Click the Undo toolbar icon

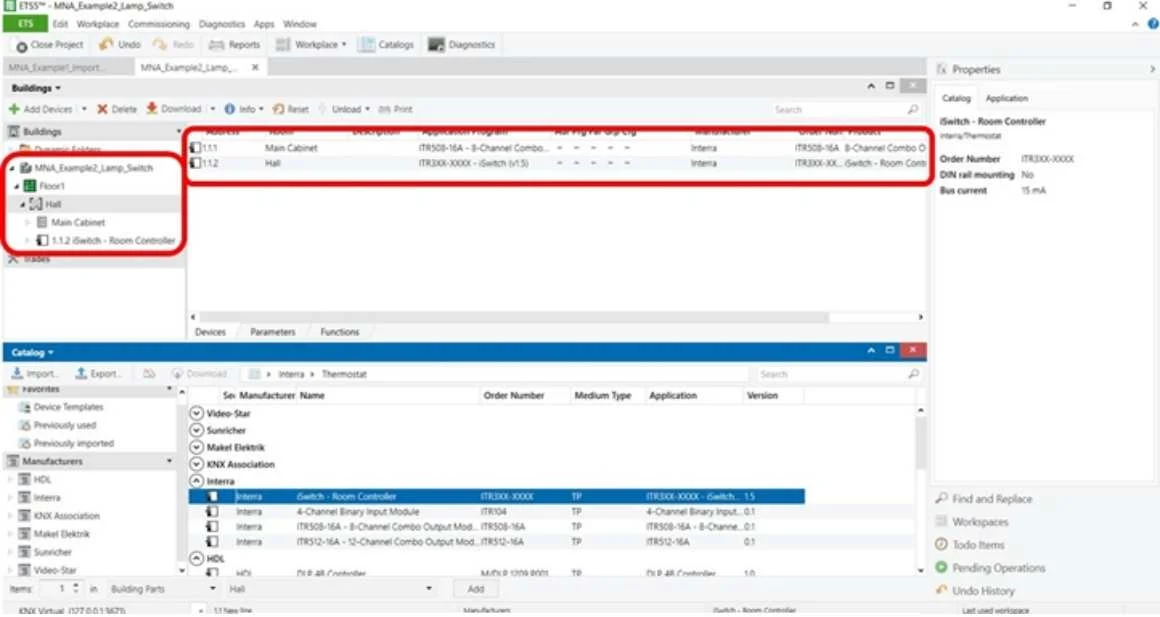[107, 44]
